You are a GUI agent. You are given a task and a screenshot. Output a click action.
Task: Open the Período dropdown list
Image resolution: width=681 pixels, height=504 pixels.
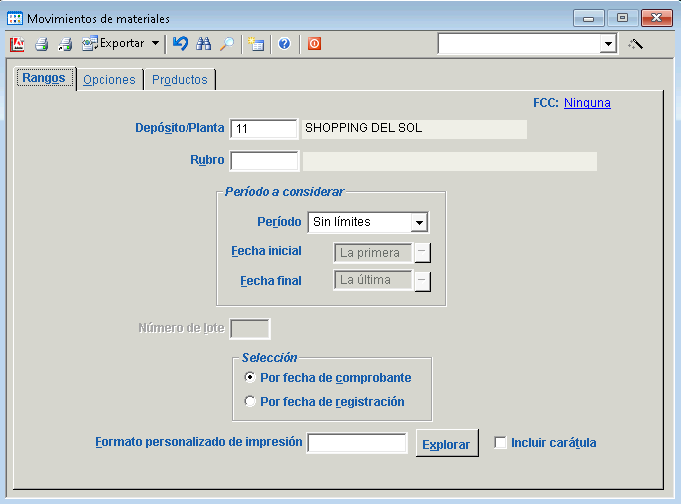pyautogui.click(x=420, y=222)
